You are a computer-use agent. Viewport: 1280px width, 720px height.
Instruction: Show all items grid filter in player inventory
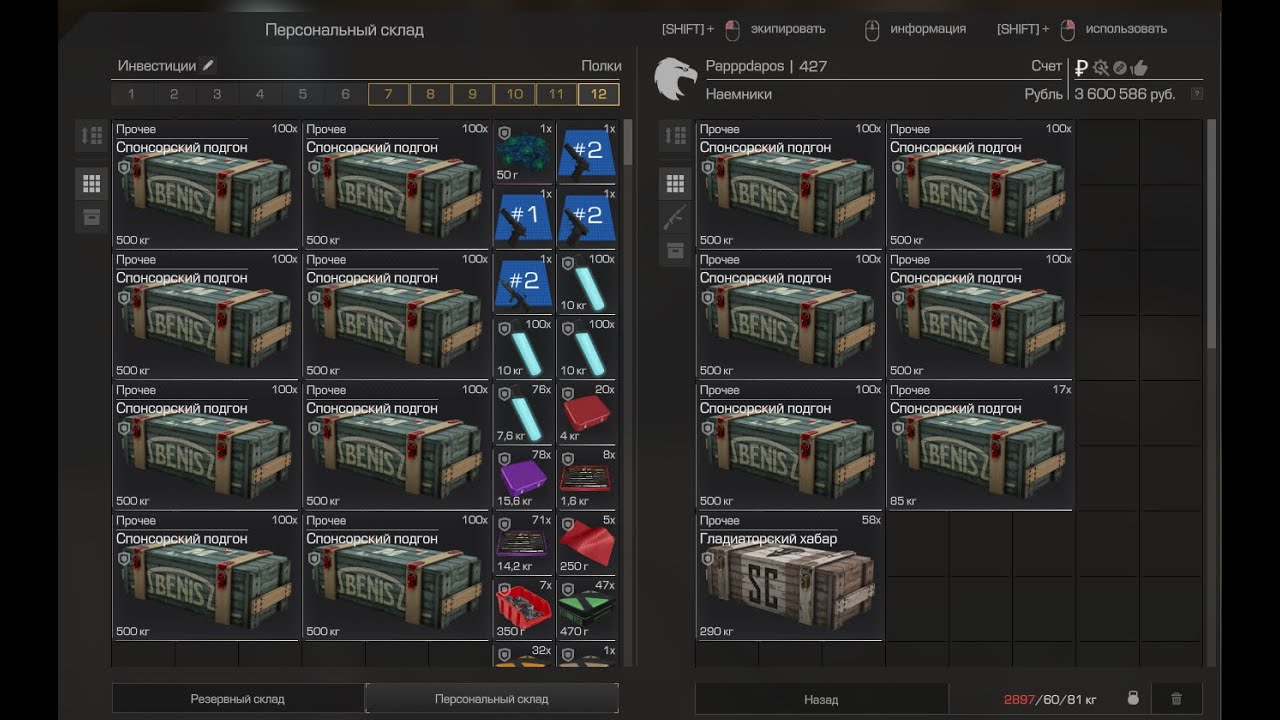pos(676,183)
